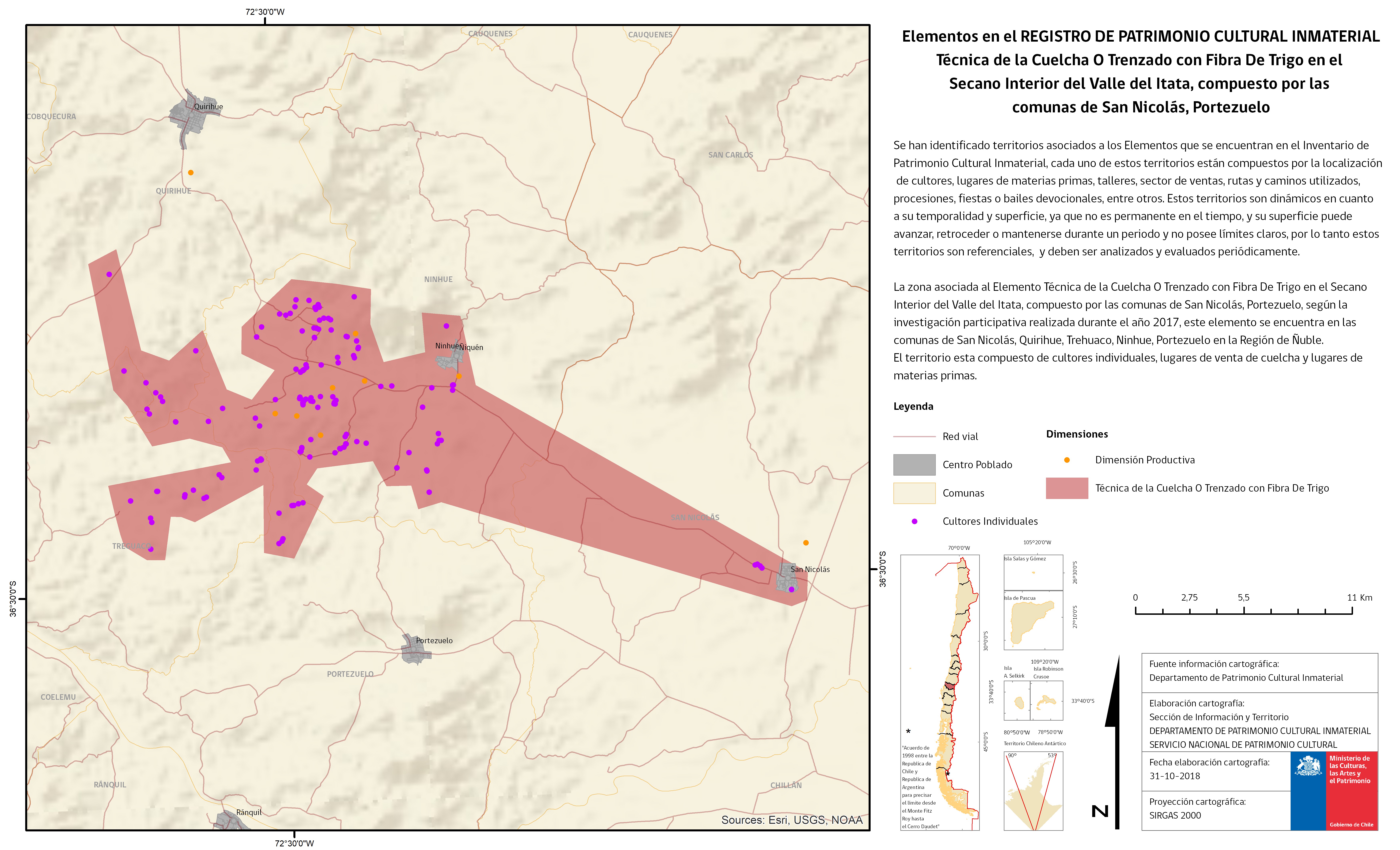Click 'SERVICIO NACIONAL DE PATRIMONIO CULTURAL' text

1243,745
